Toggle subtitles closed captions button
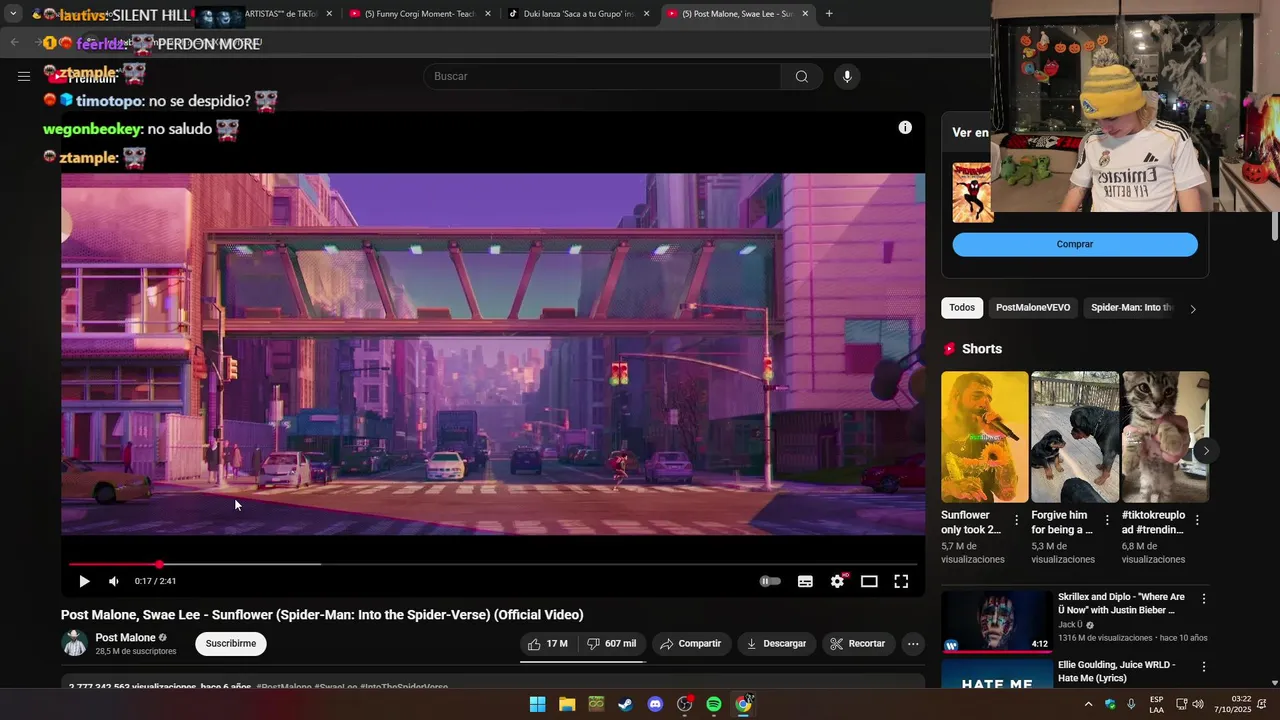The height and width of the screenshot is (720, 1280). pos(805,581)
